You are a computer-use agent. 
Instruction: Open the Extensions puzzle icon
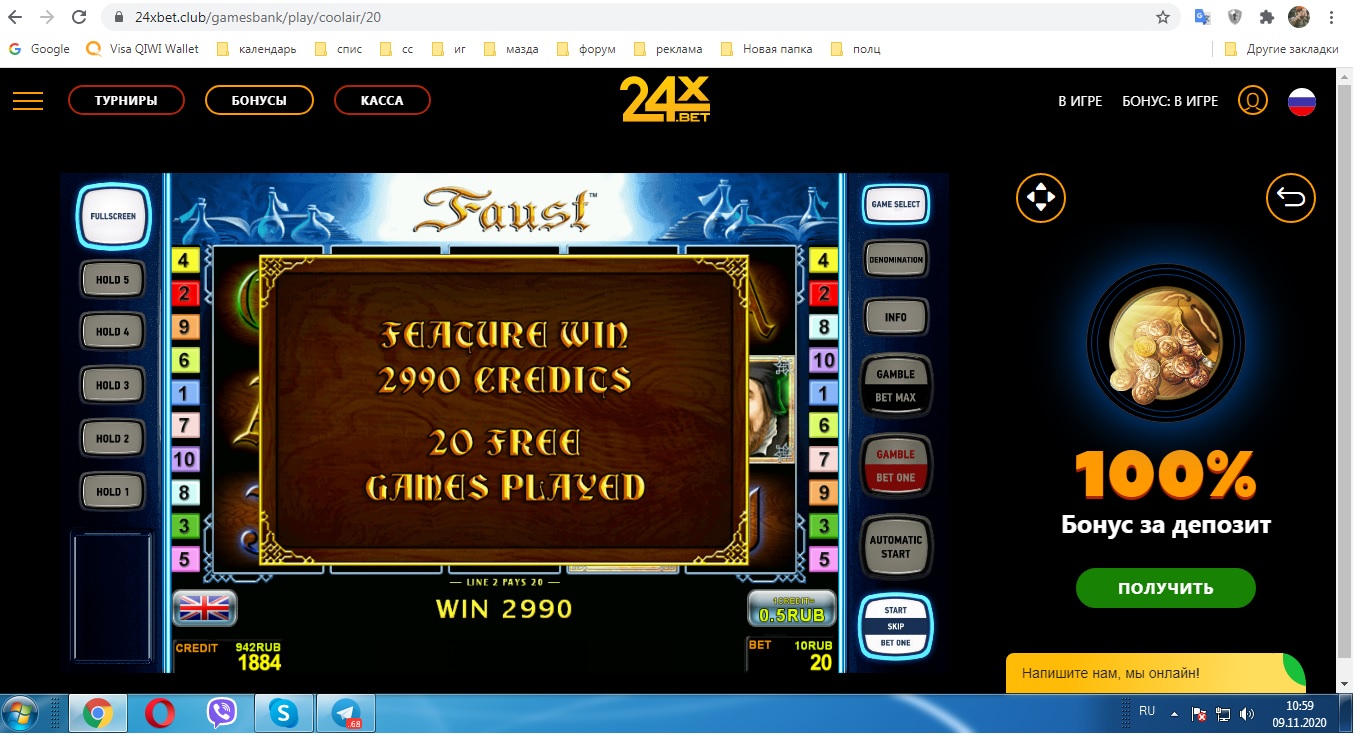(1267, 17)
